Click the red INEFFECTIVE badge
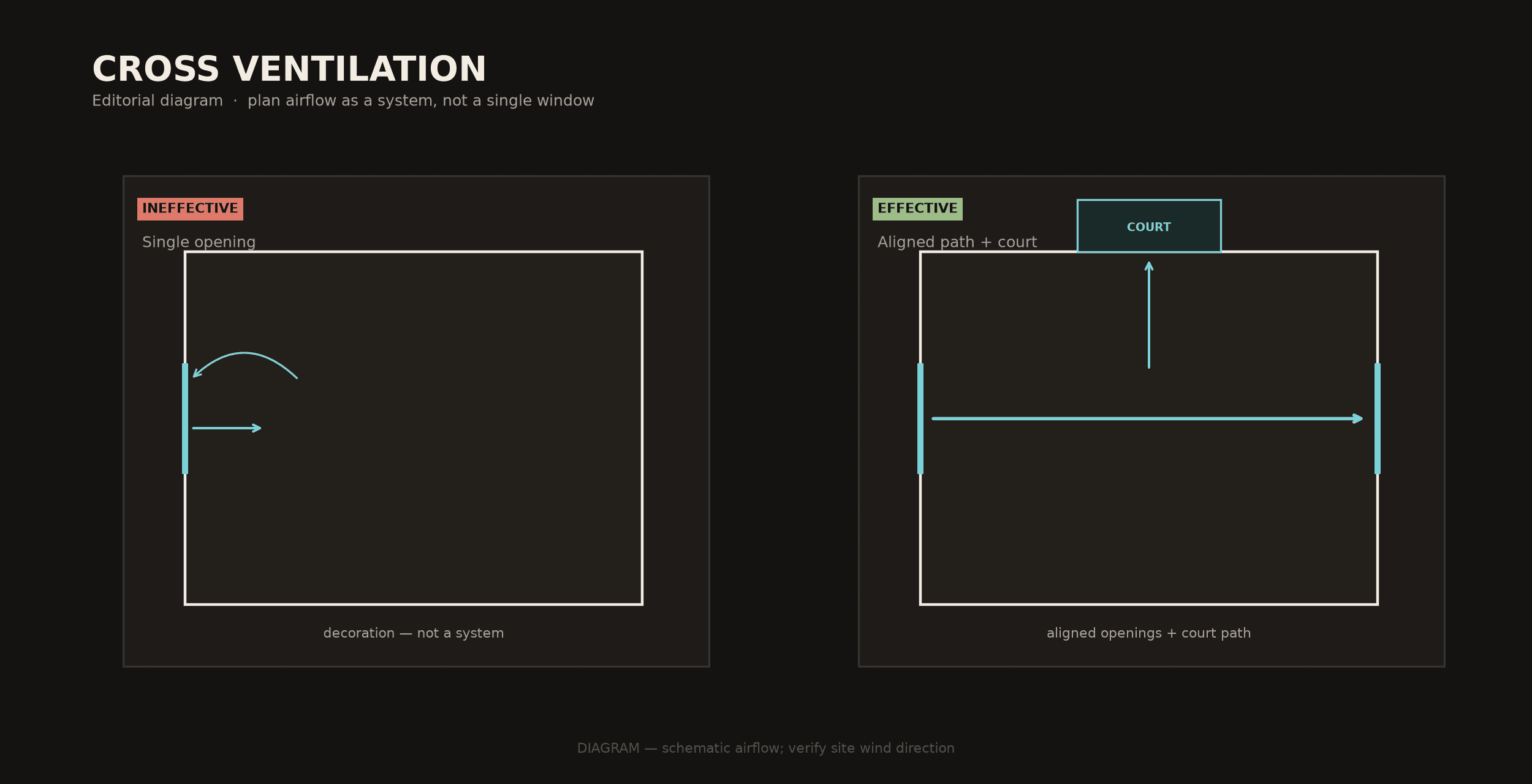The height and width of the screenshot is (784, 1532). [x=190, y=209]
